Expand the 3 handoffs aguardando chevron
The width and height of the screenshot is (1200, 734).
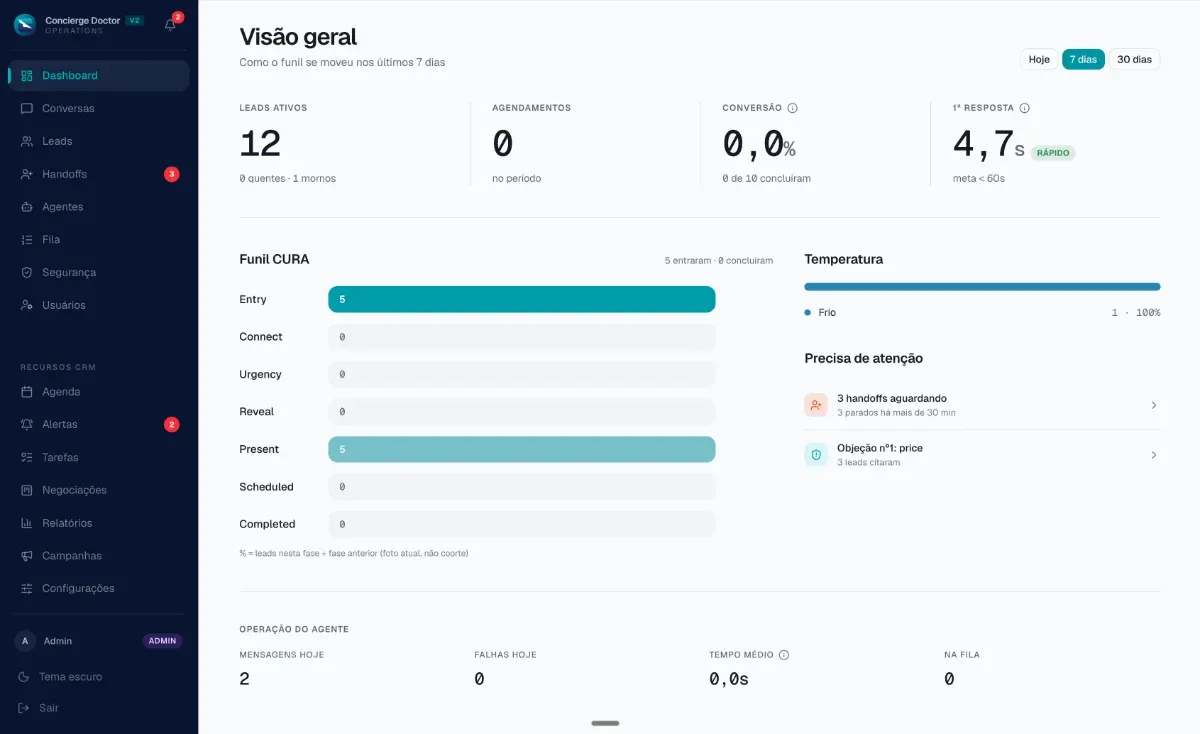click(1153, 405)
